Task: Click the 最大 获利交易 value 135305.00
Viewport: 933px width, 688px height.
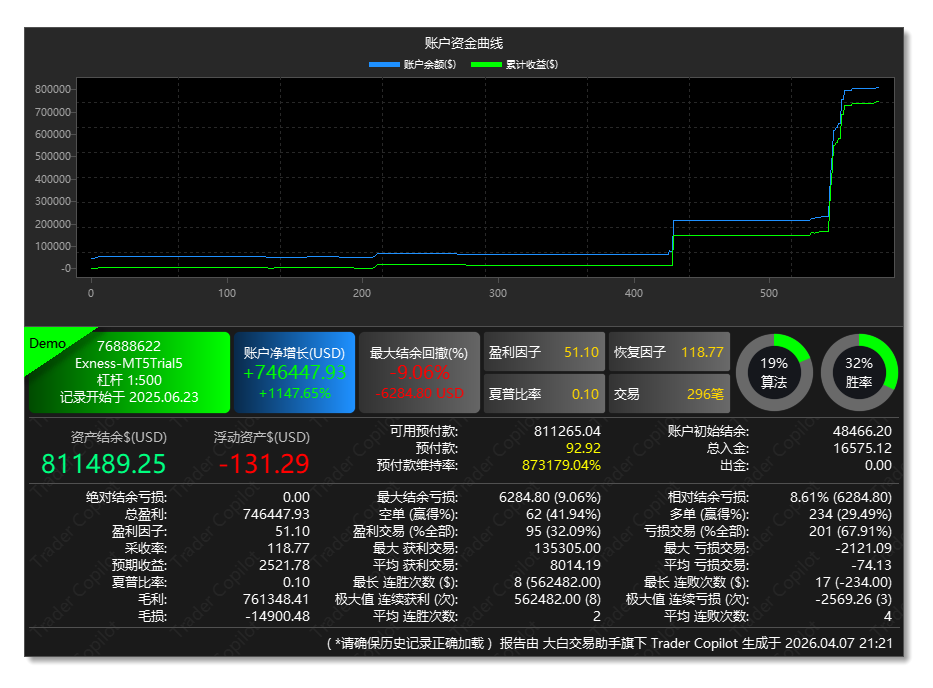Action: click(x=567, y=547)
